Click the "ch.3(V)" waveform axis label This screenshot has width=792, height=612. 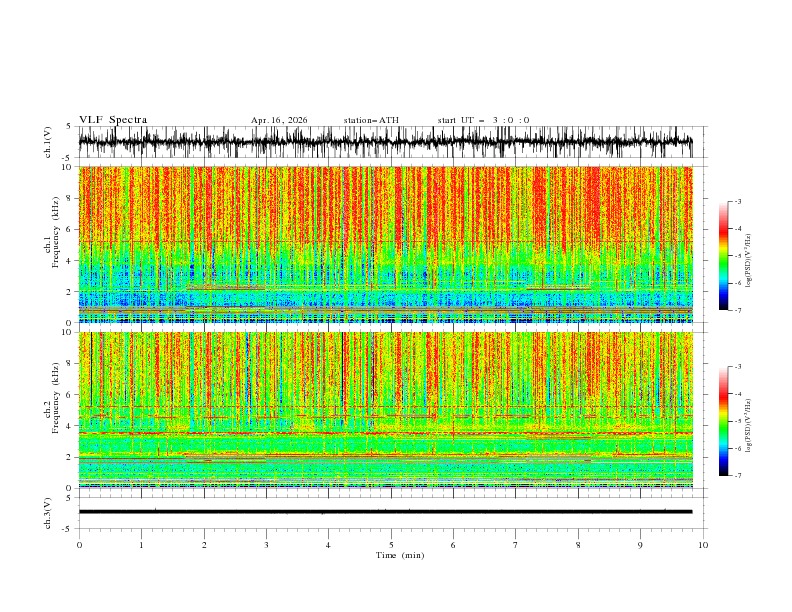coord(48,513)
